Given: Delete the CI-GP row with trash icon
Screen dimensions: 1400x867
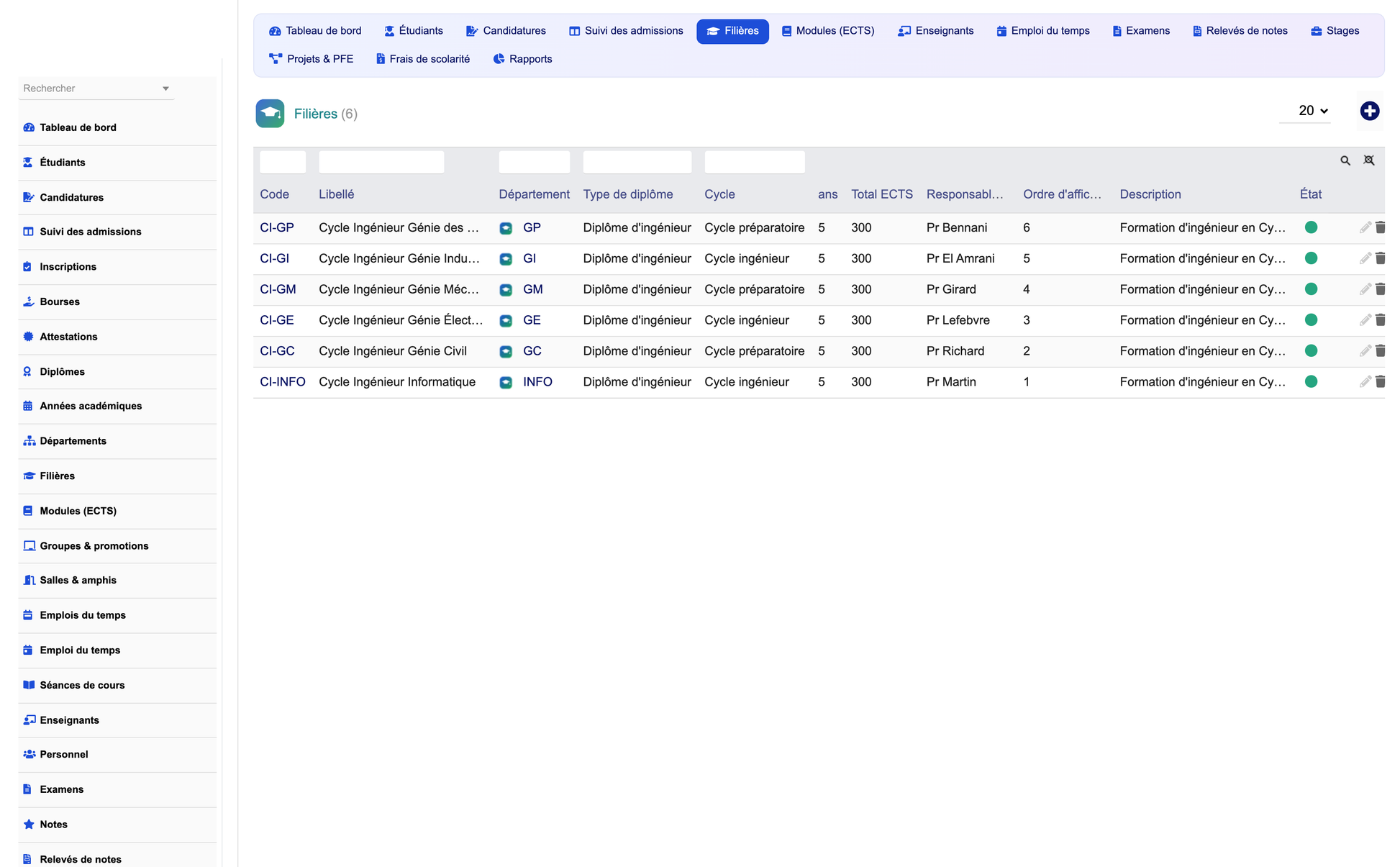Looking at the screenshot, I should (x=1380, y=227).
